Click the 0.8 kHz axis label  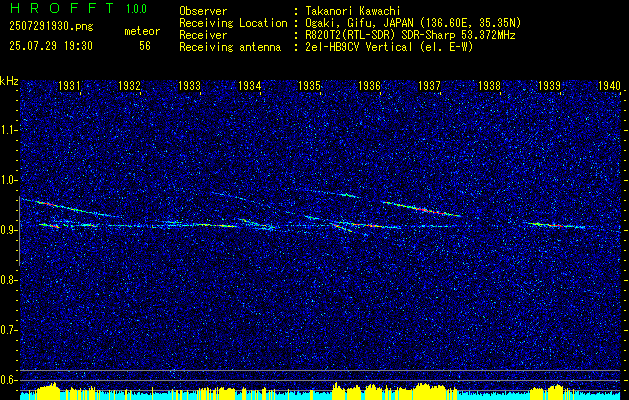[7, 280]
